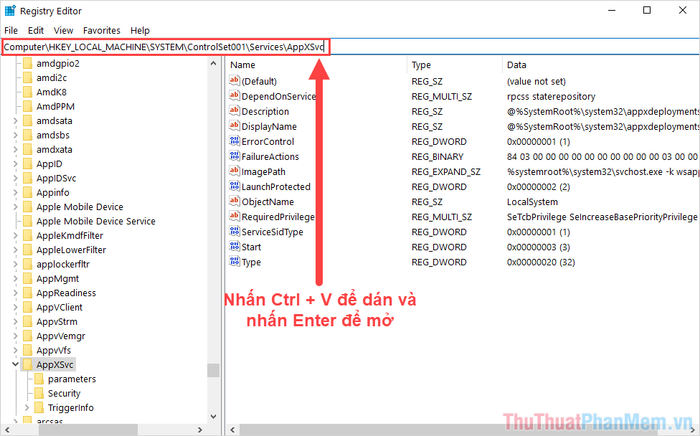The image size is (700, 436).
Task: Click the amdi2c folder icon
Action: 28,78
